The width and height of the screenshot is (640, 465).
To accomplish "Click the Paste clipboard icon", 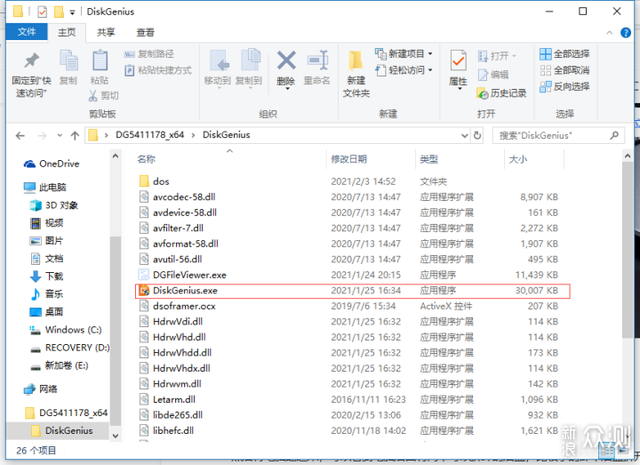I will coord(100,60).
